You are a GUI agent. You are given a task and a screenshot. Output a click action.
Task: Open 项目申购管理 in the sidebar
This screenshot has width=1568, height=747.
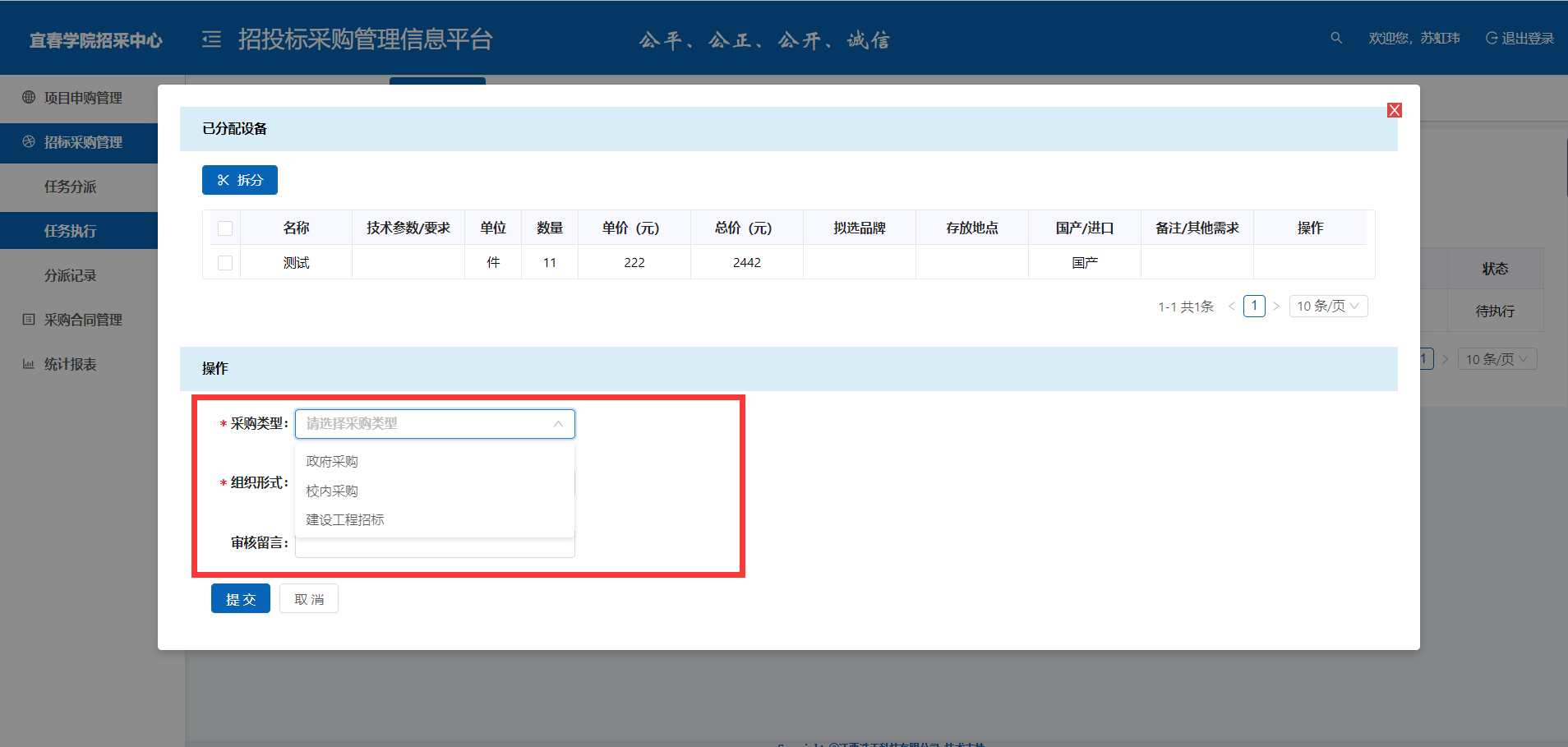(x=82, y=98)
